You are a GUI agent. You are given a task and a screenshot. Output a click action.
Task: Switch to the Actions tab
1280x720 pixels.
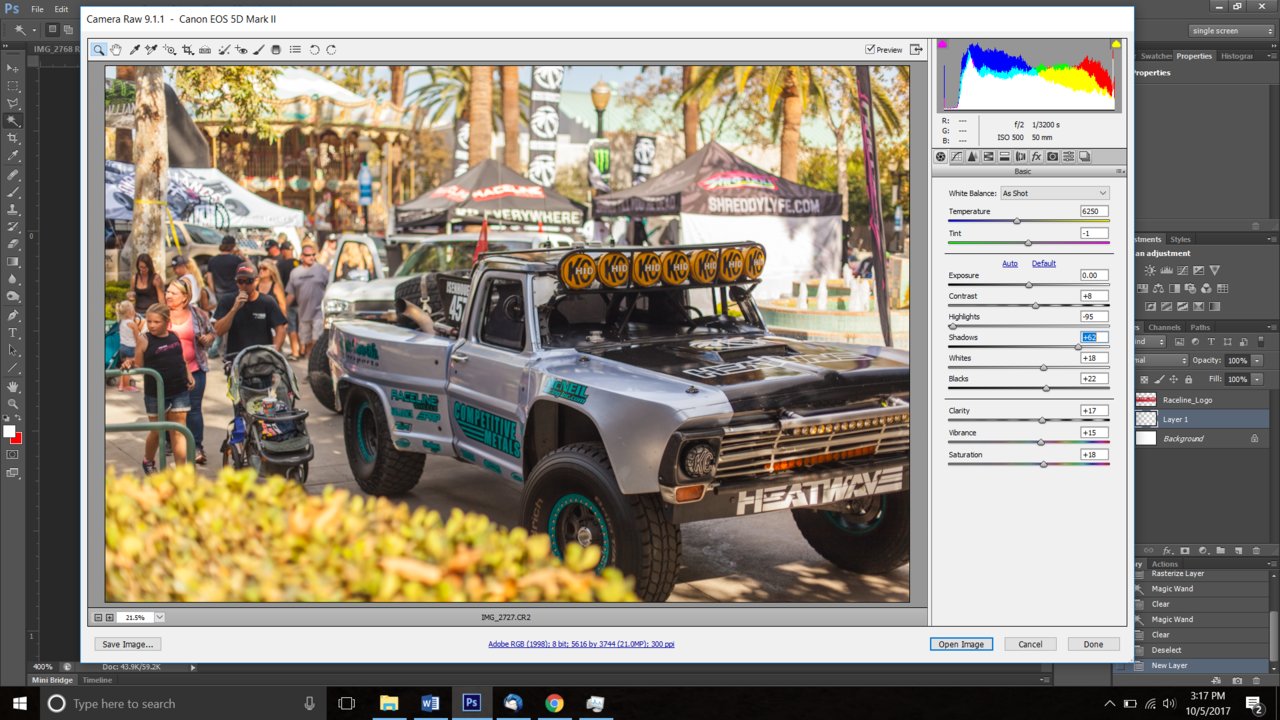click(1165, 564)
